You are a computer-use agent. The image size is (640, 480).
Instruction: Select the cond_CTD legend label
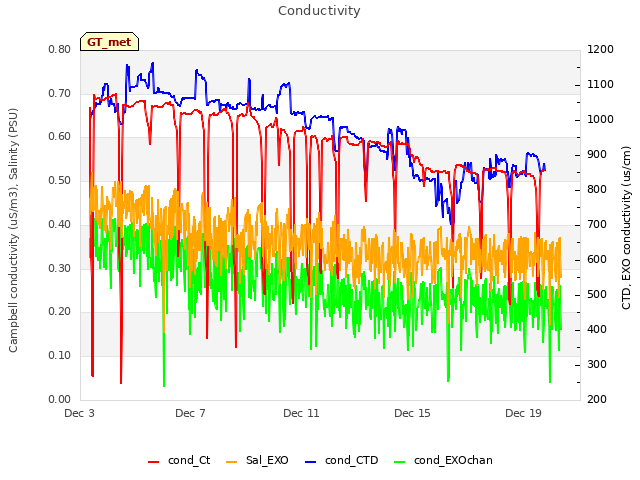[x=351, y=460]
